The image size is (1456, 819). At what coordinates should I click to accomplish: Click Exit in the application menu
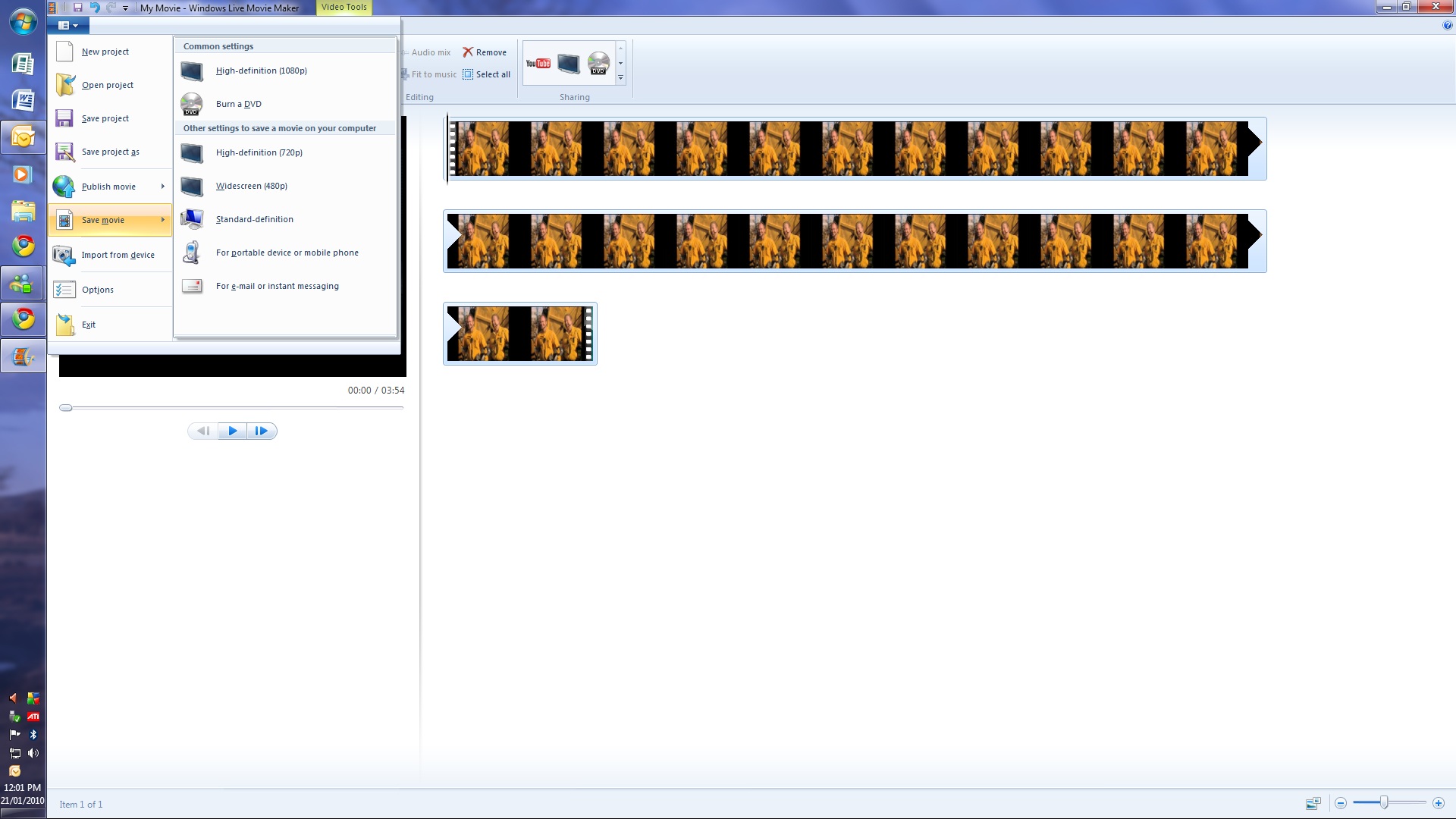point(111,325)
